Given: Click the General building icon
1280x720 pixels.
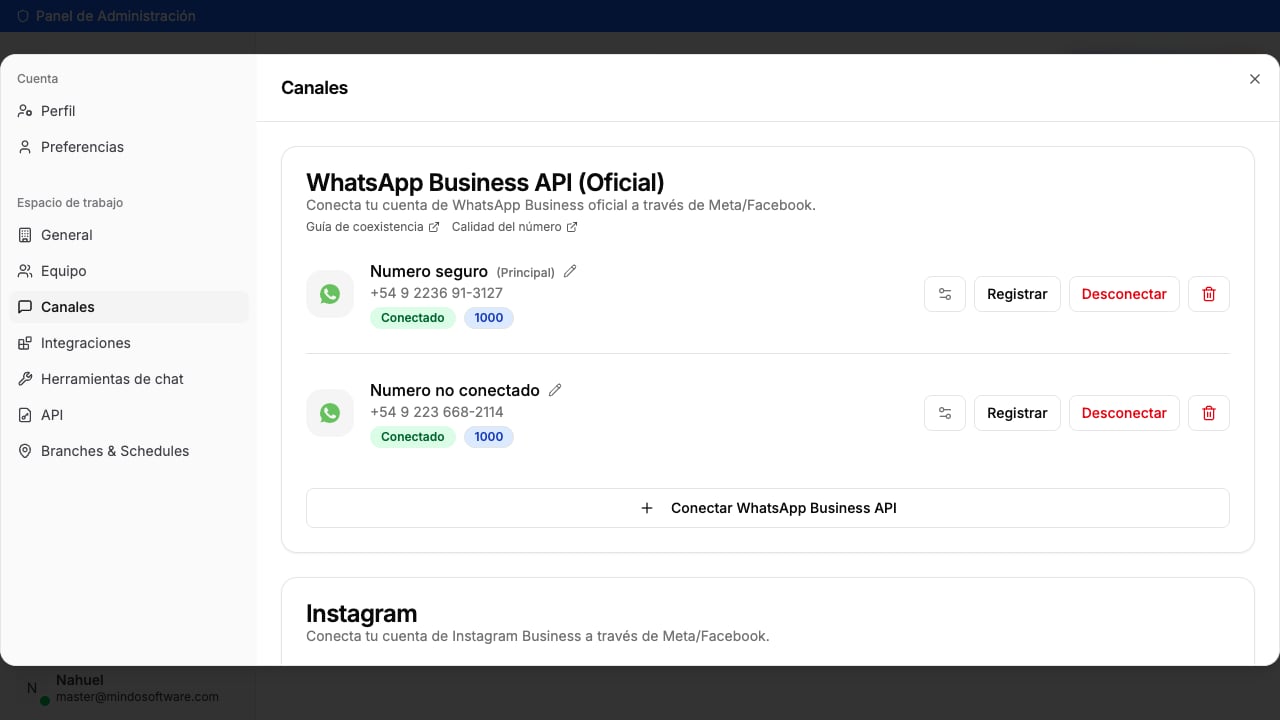Looking at the screenshot, I should click(25, 235).
